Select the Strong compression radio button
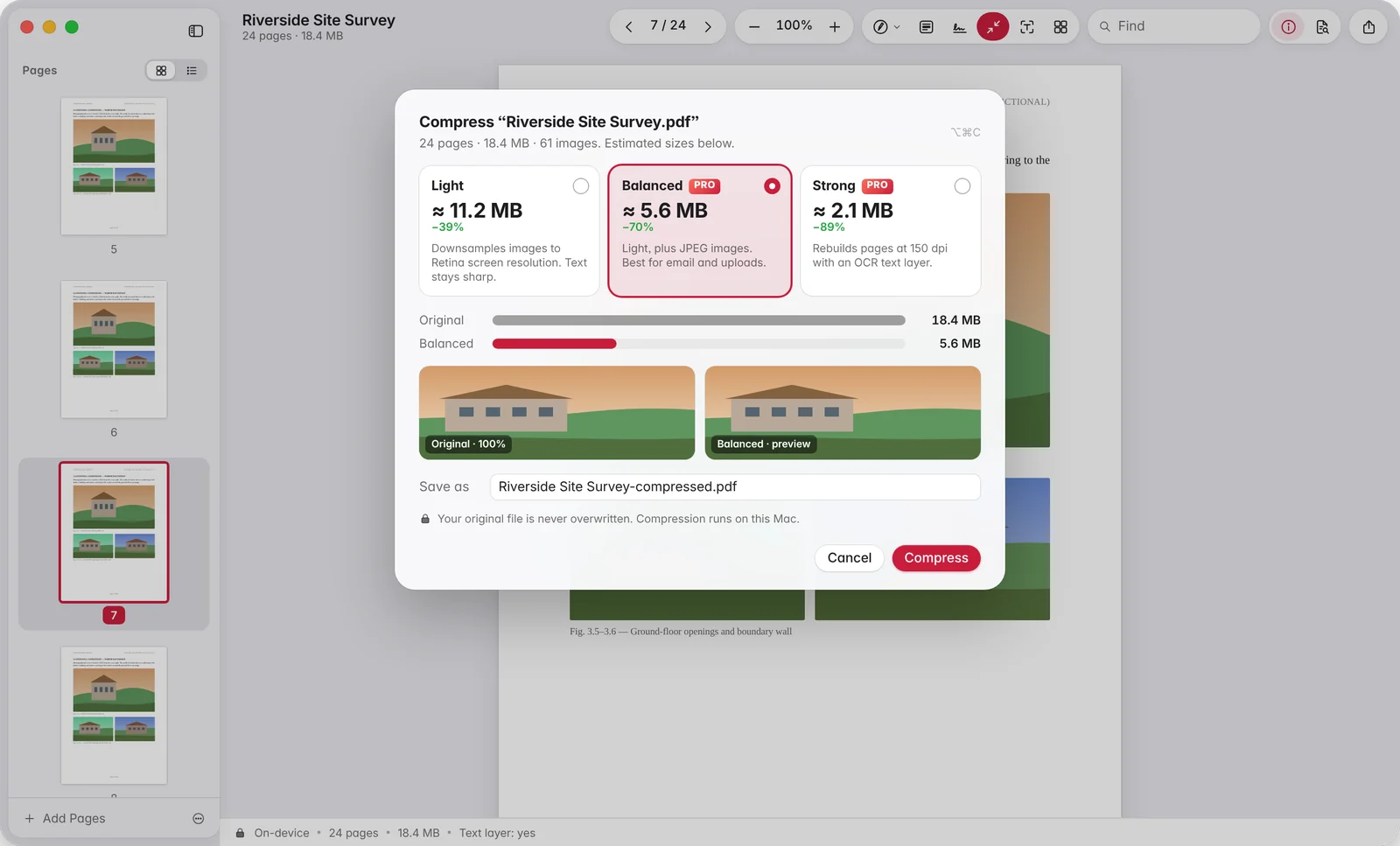The width and height of the screenshot is (1400, 846). [962, 185]
